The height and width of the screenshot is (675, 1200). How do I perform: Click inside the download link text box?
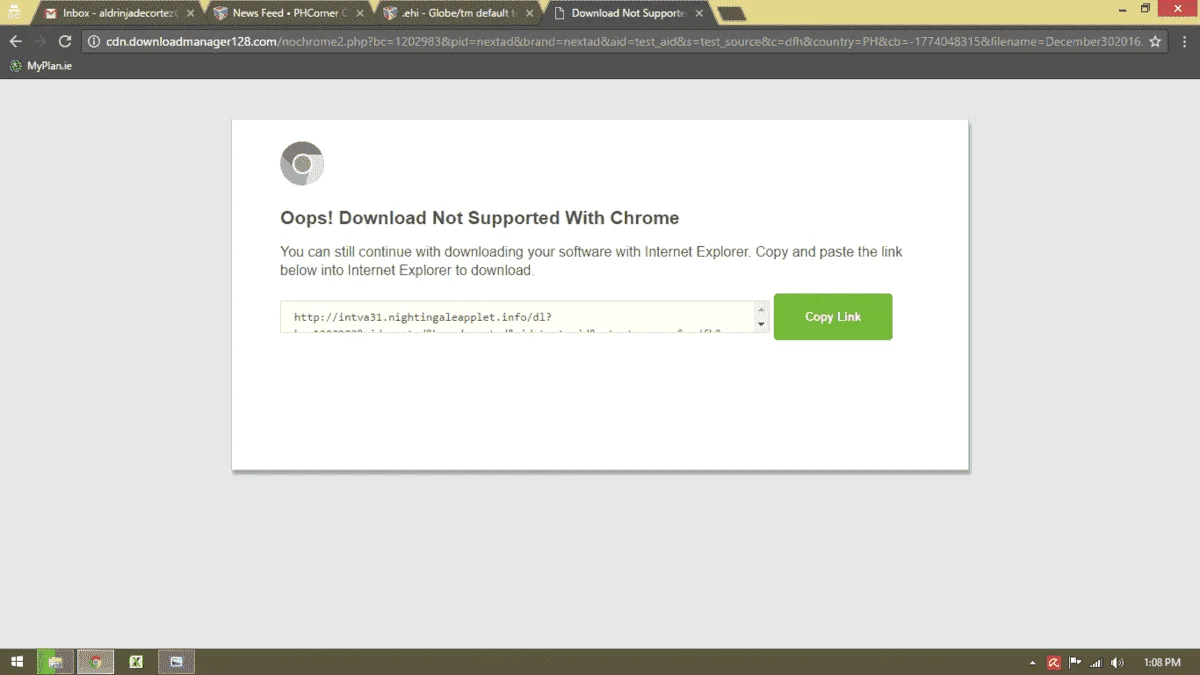[x=517, y=317]
